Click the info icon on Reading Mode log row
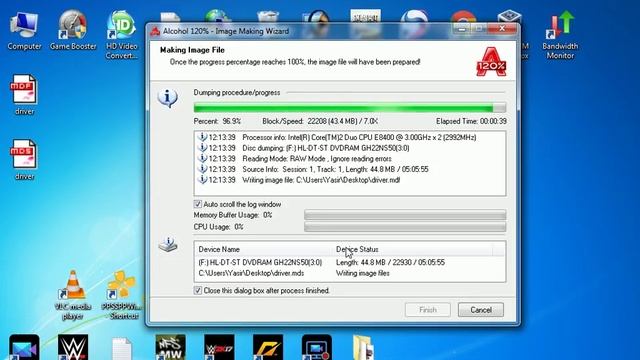This screenshot has width=640, height=360. 202,158
